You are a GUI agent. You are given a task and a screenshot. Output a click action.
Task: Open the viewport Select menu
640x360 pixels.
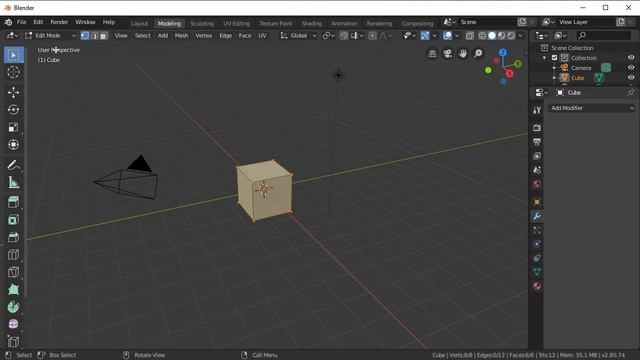click(142, 36)
